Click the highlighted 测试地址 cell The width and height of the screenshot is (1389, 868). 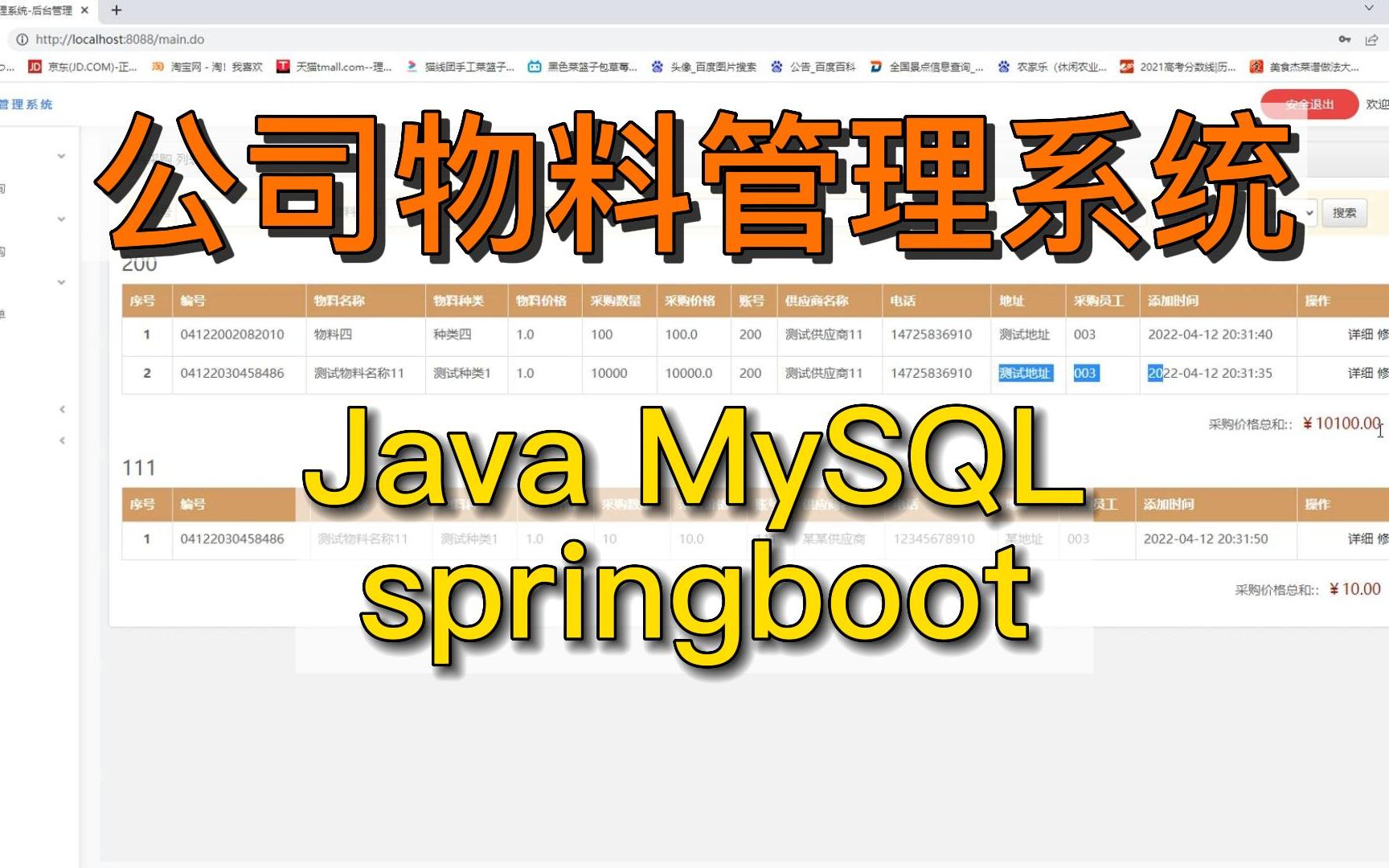[x=1025, y=373]
